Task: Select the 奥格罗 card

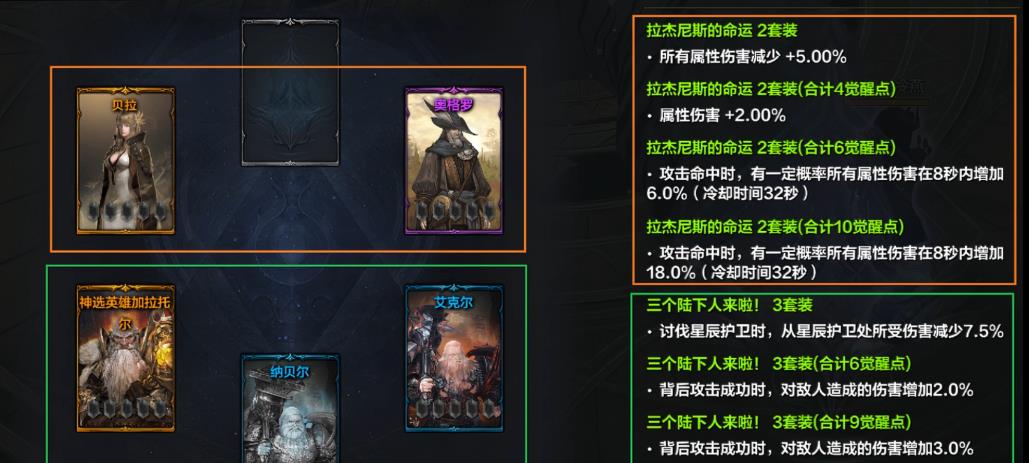Action: click(454, 161)
